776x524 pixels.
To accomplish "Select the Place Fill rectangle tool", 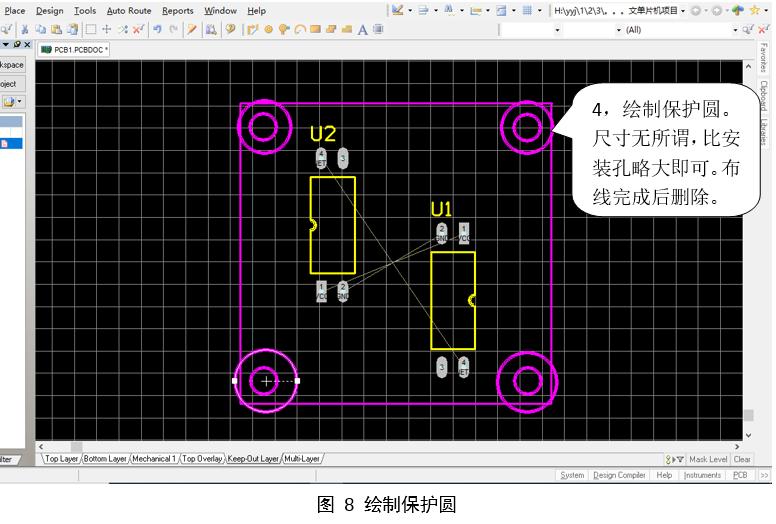I will pos(315,29).
